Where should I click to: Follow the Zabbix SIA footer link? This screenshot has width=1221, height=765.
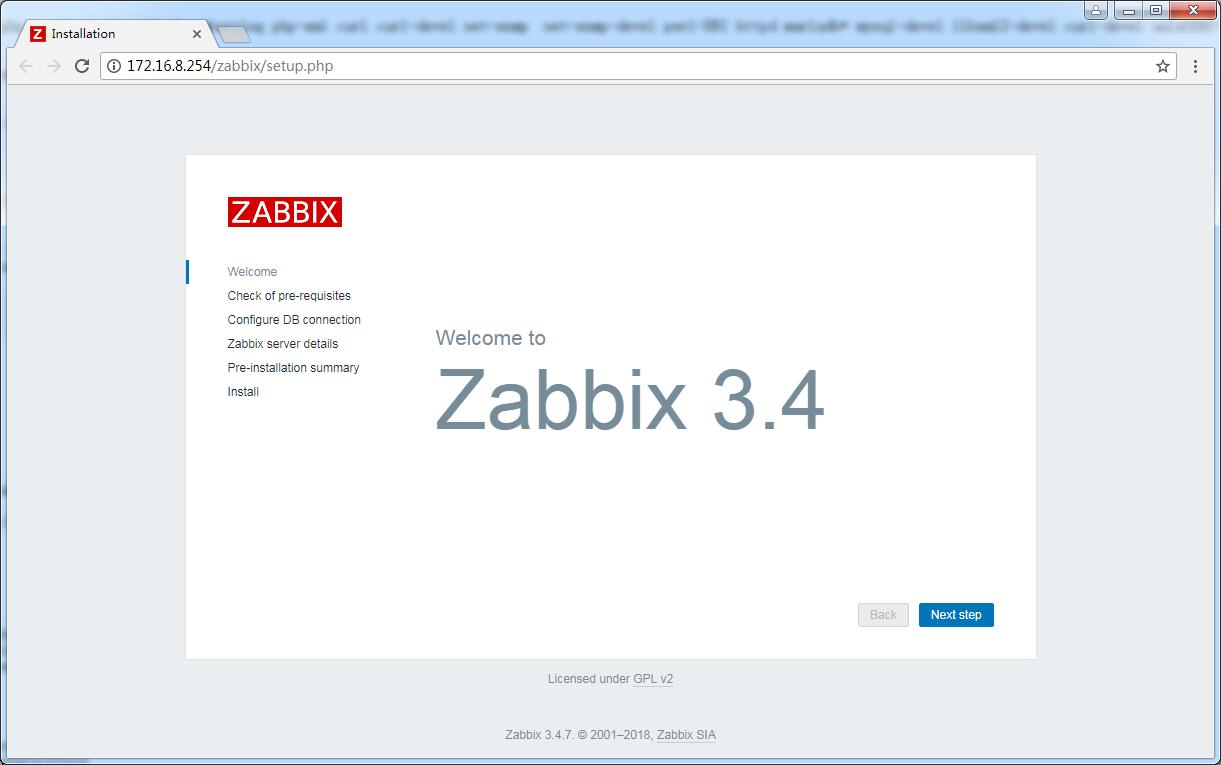[686, 735]
